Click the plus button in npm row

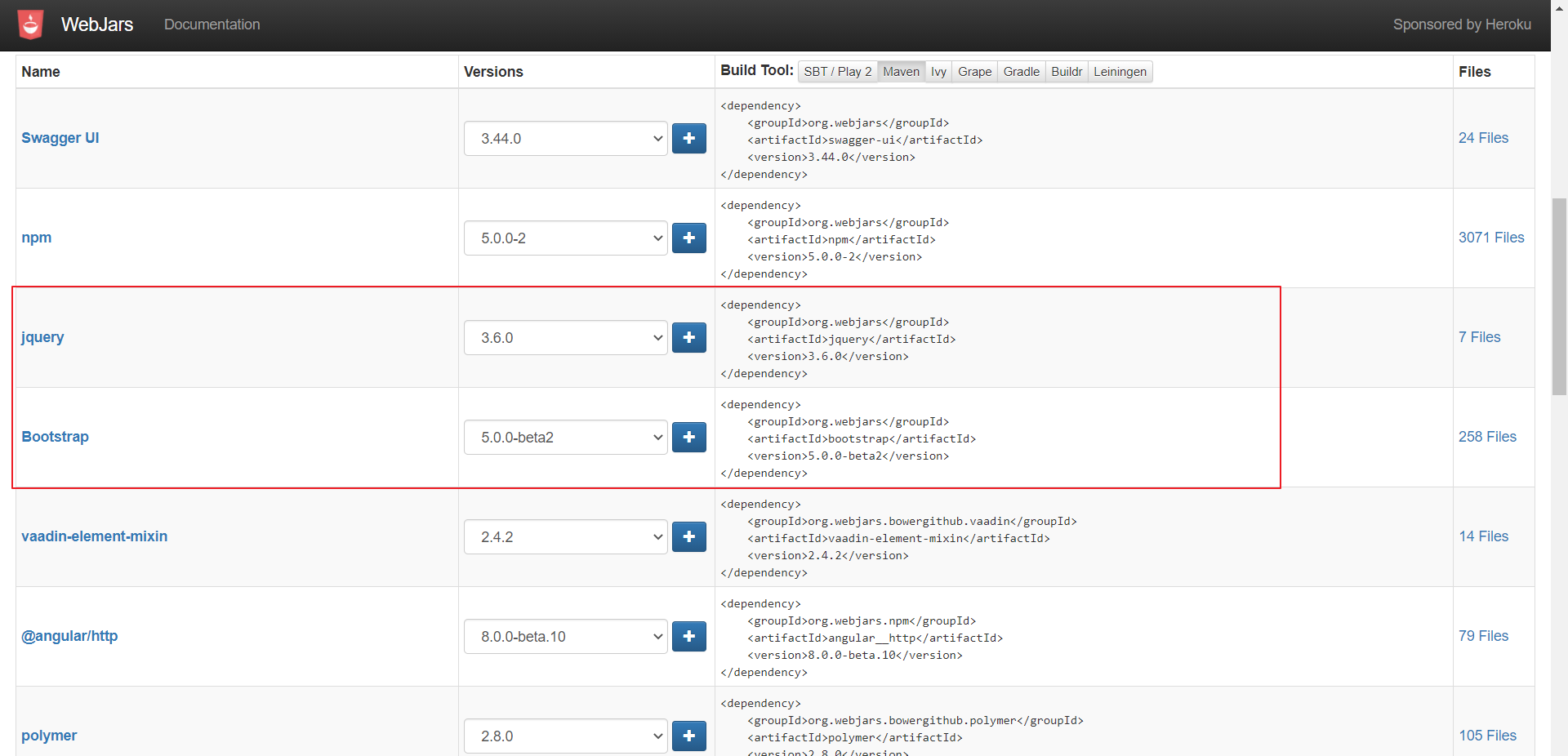[x=689, y=238]
